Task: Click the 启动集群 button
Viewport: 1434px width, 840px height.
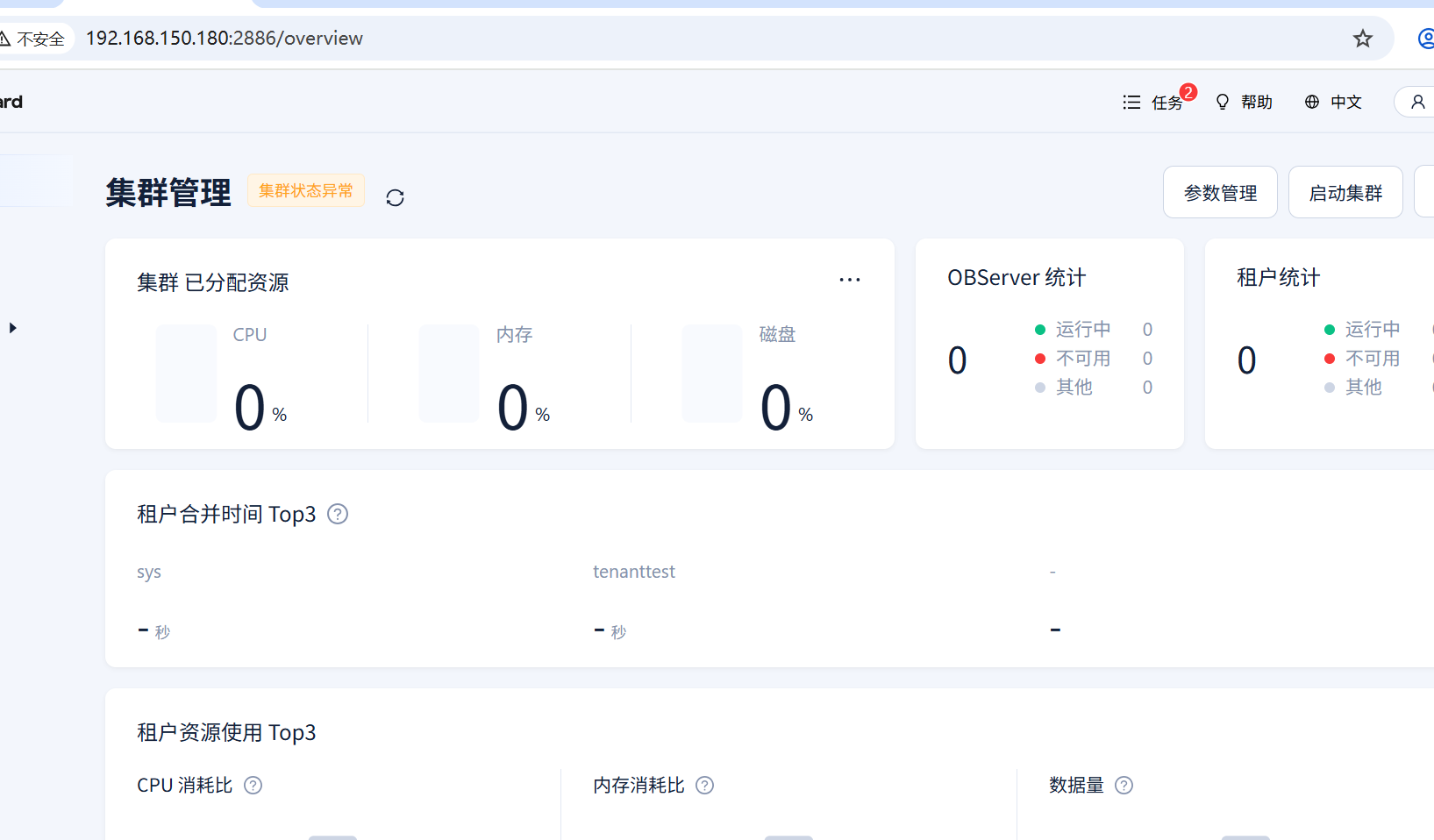Action: point(1345,192)
